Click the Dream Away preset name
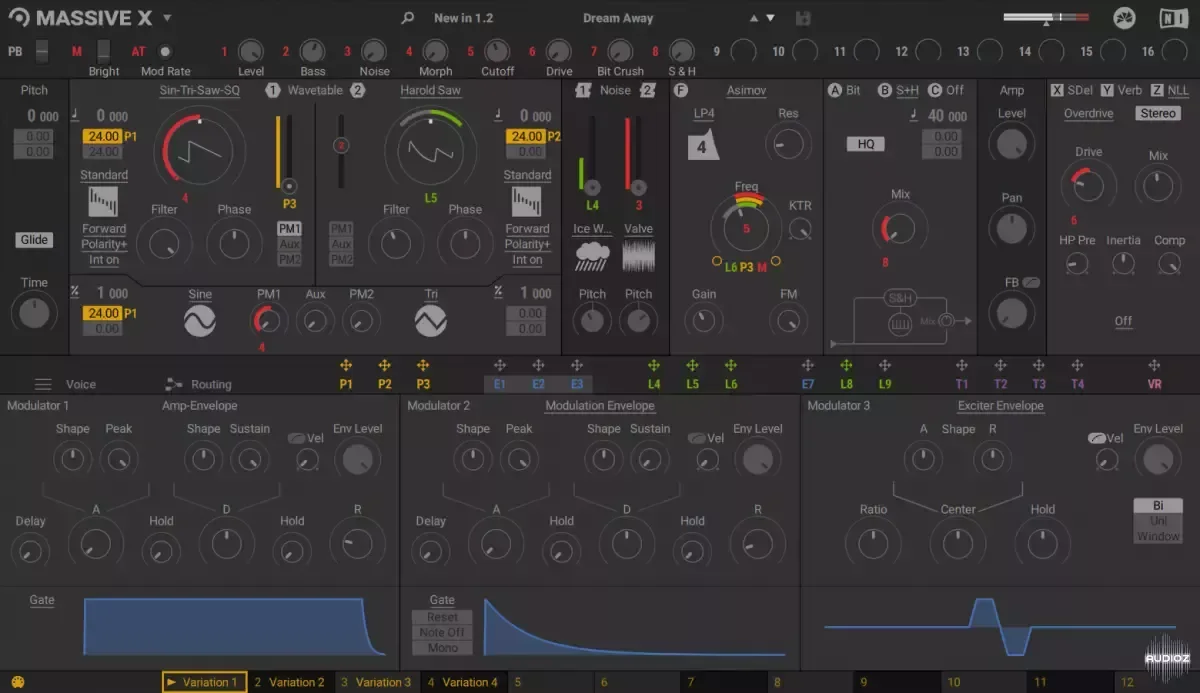Screen dimensions: 1200x693 tap(618, 18)
